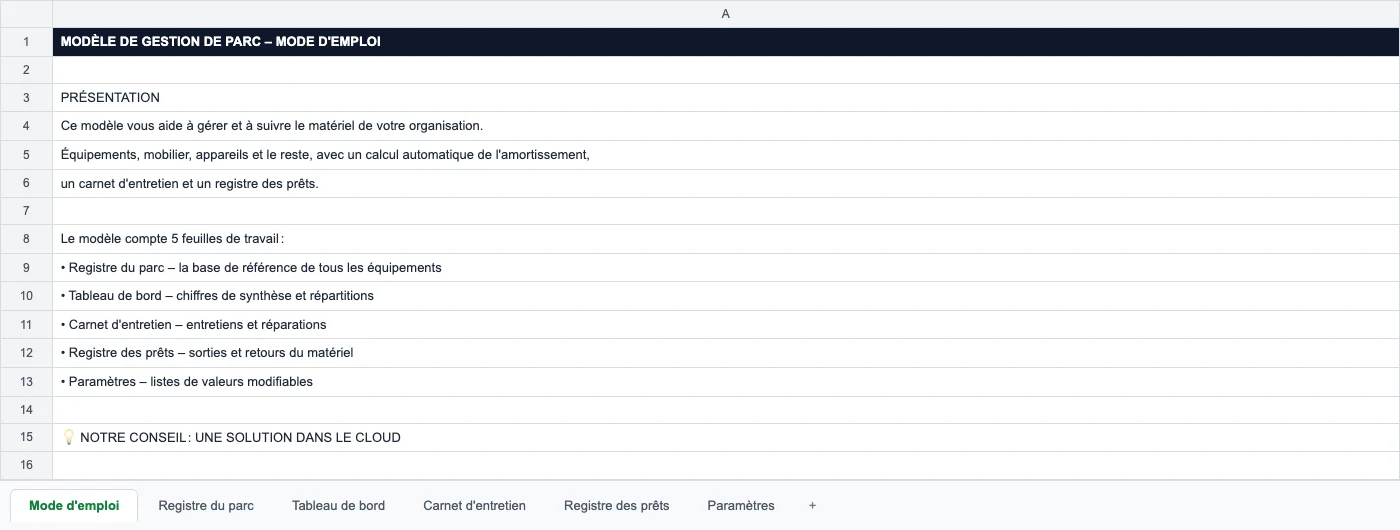Screen dimensions: 1400x530
Task: Select bullet 'Registre des prêts – sorties et retours'
Action: pos(725,353)
